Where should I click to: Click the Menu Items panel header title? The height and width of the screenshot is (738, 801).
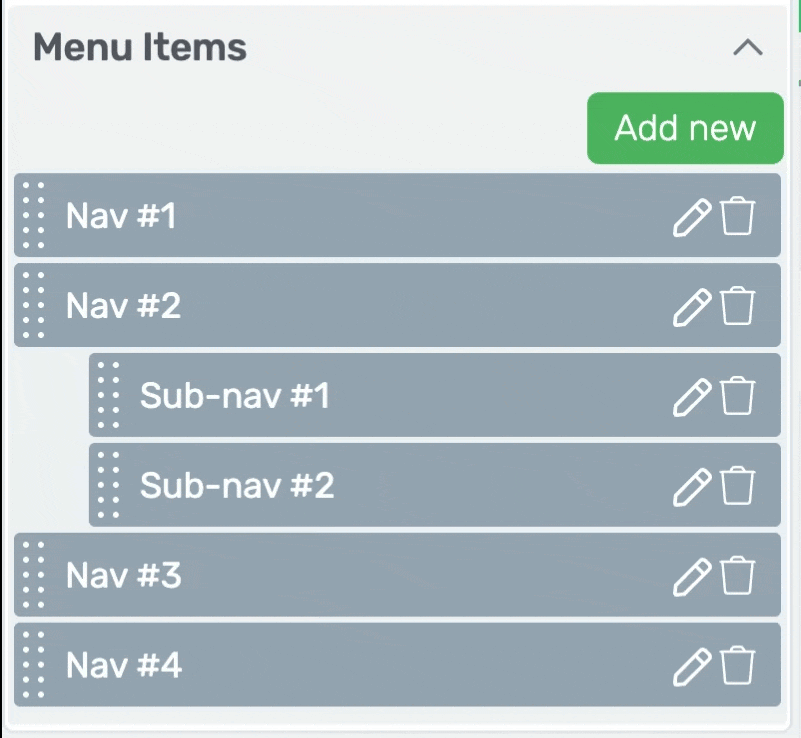[140, 47]
